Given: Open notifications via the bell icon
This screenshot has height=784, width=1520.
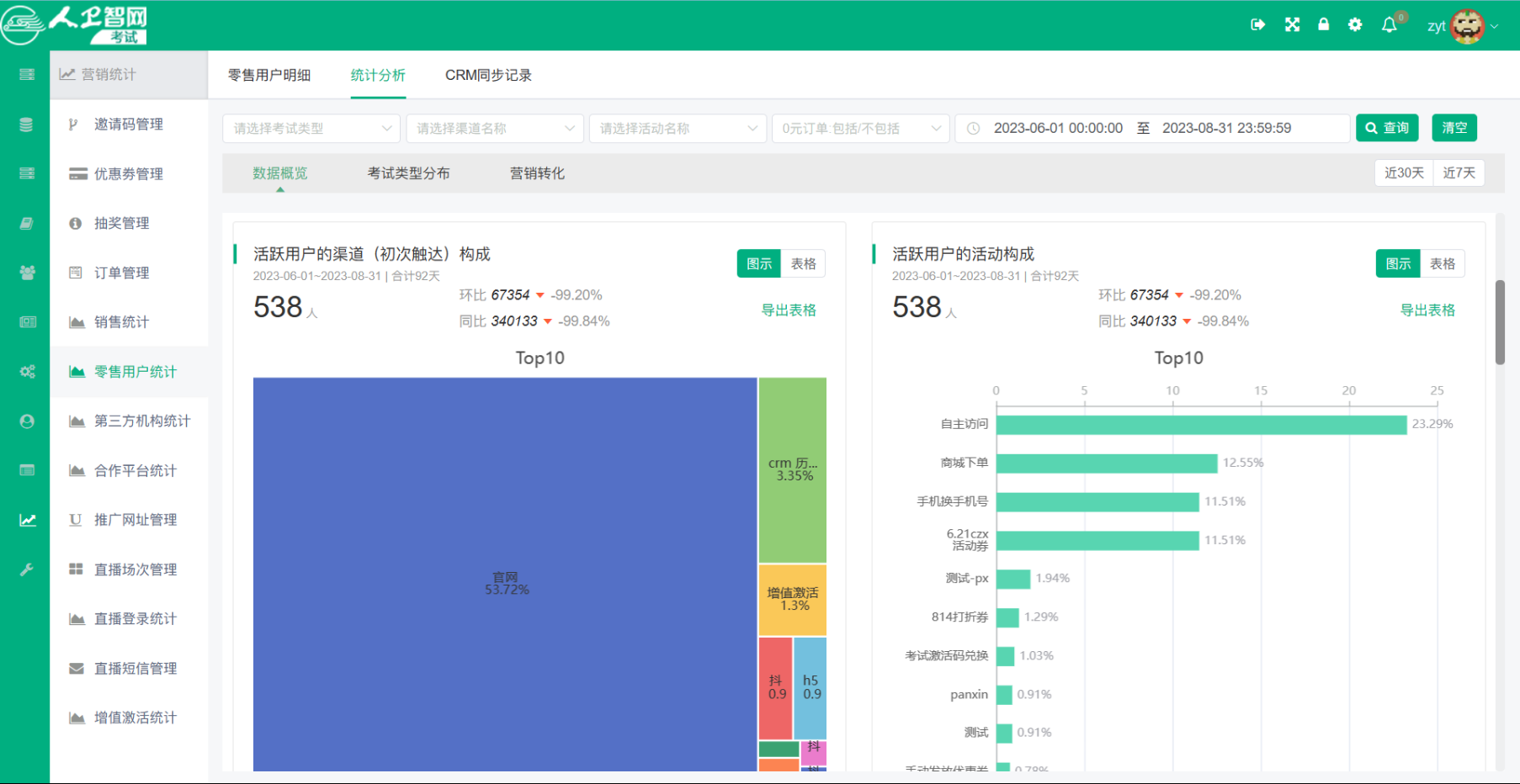Looking at the screenshot, I should (x=1390, y=24).
